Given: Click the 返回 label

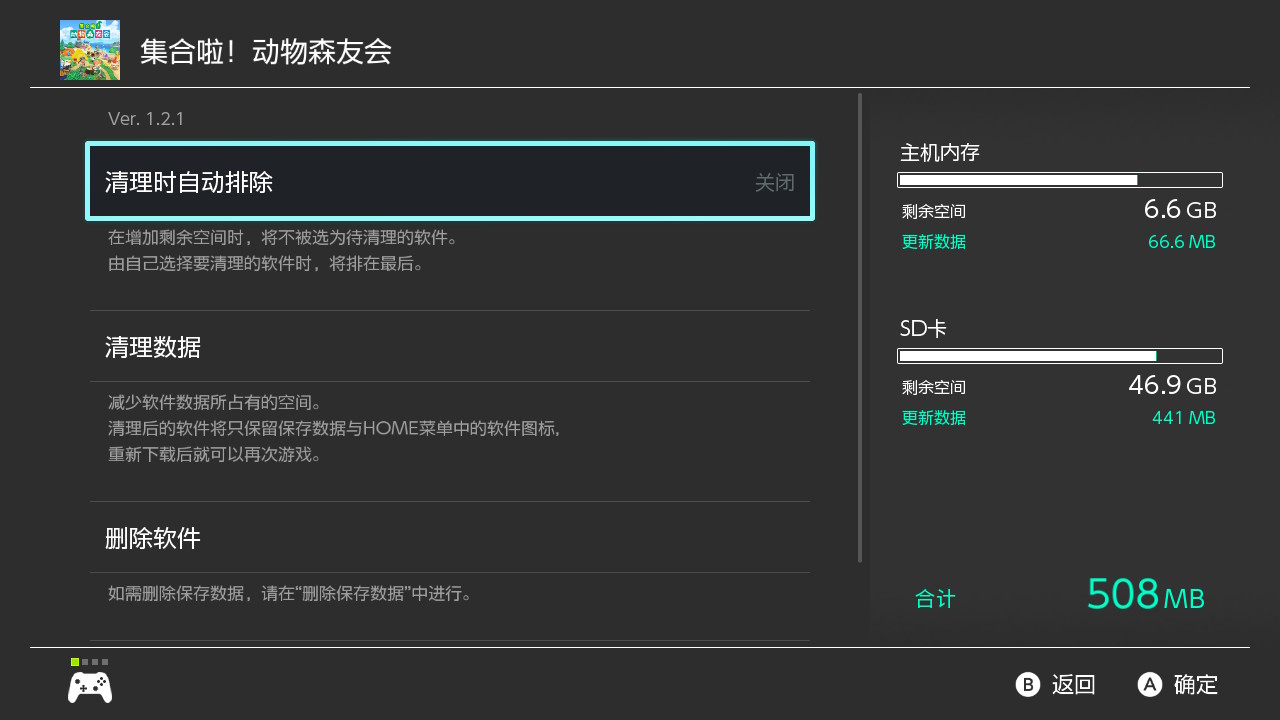Looking at the screenshot, I should click(x=1074, y=685).
